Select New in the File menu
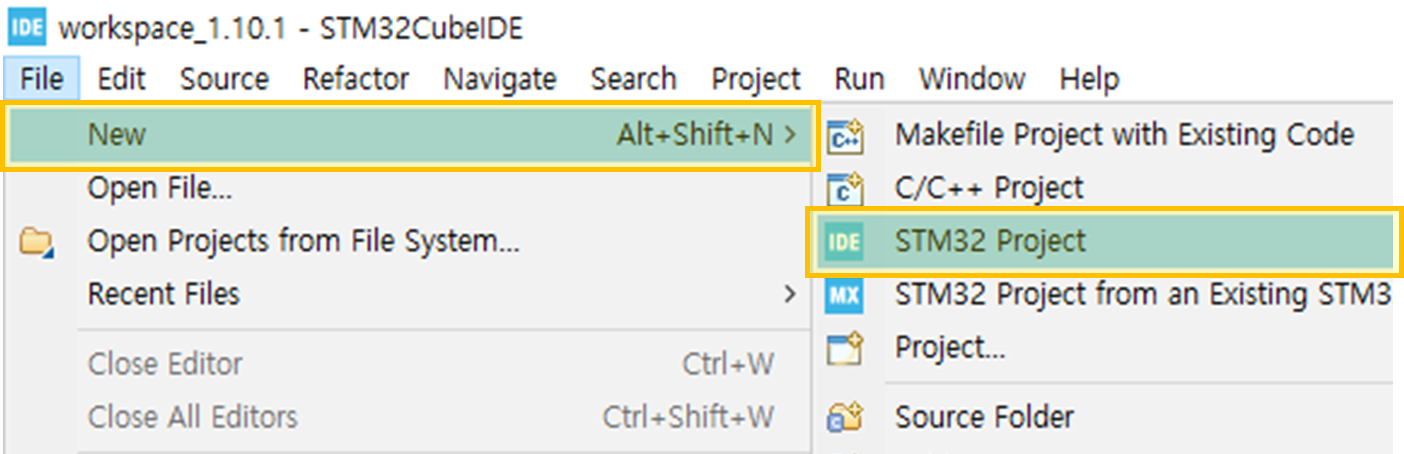 tap(411, 134)
